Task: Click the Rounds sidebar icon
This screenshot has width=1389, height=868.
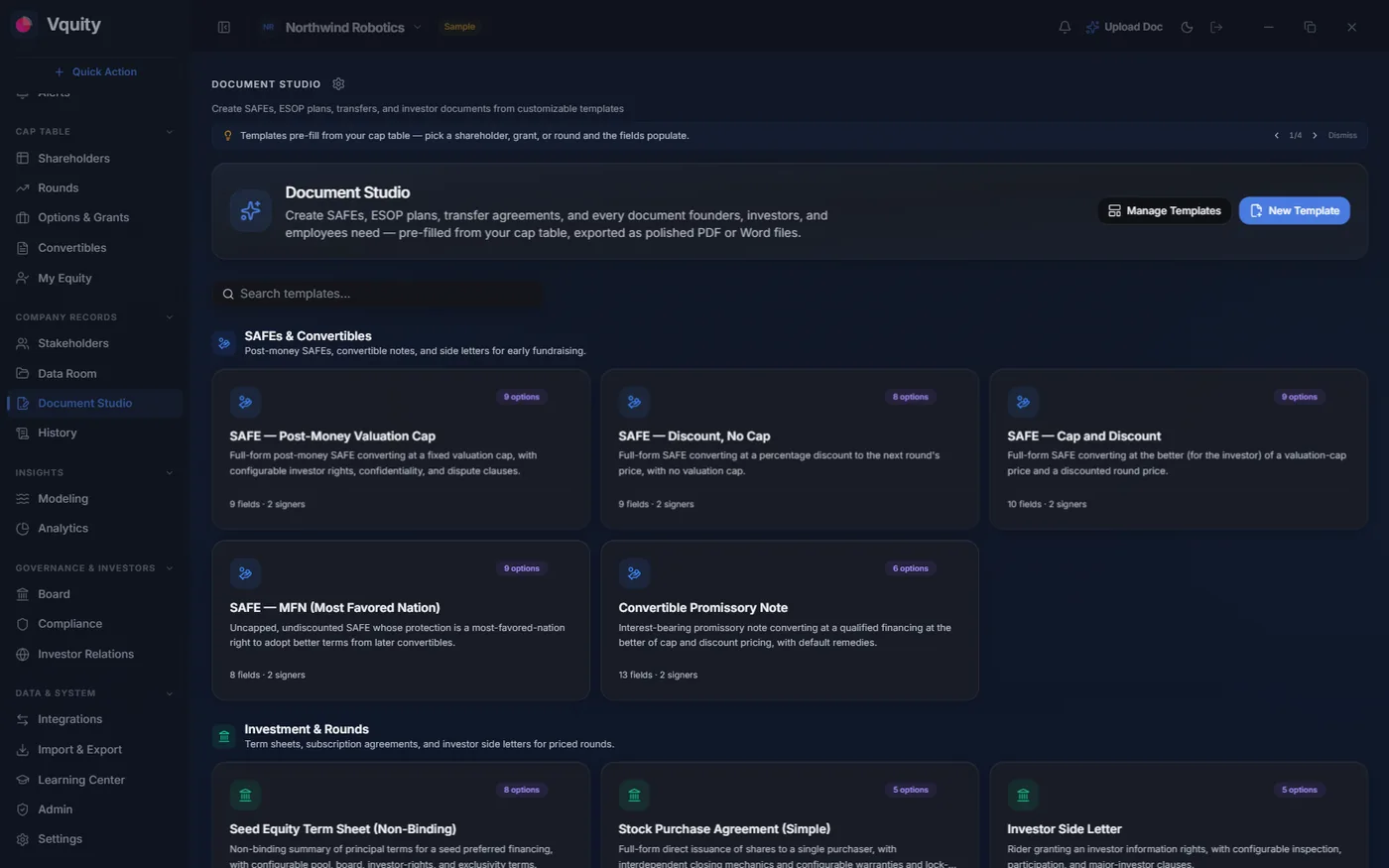Action: (x=23, y=187)
